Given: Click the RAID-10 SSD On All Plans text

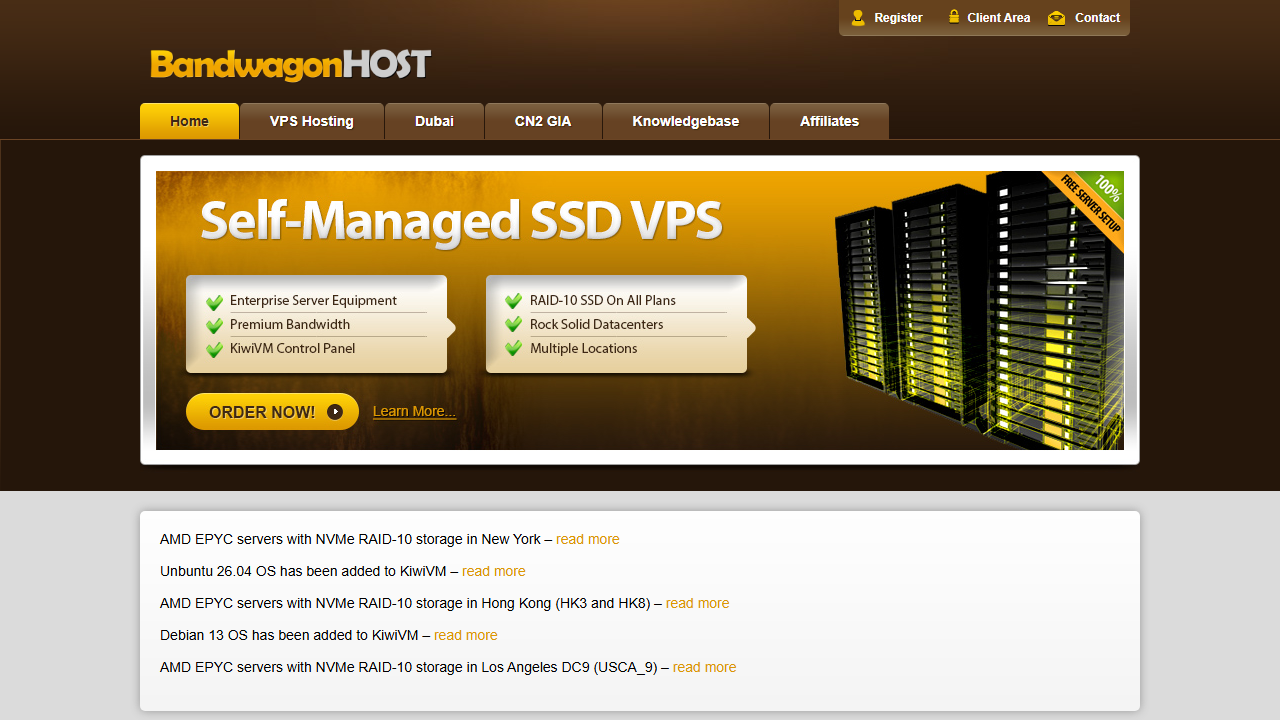Looking at the screenshot, I should click(603, 300).
